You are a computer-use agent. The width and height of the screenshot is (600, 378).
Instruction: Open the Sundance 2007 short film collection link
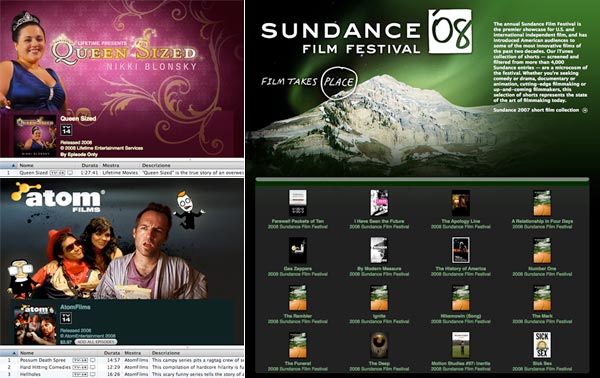click(536, 110)
